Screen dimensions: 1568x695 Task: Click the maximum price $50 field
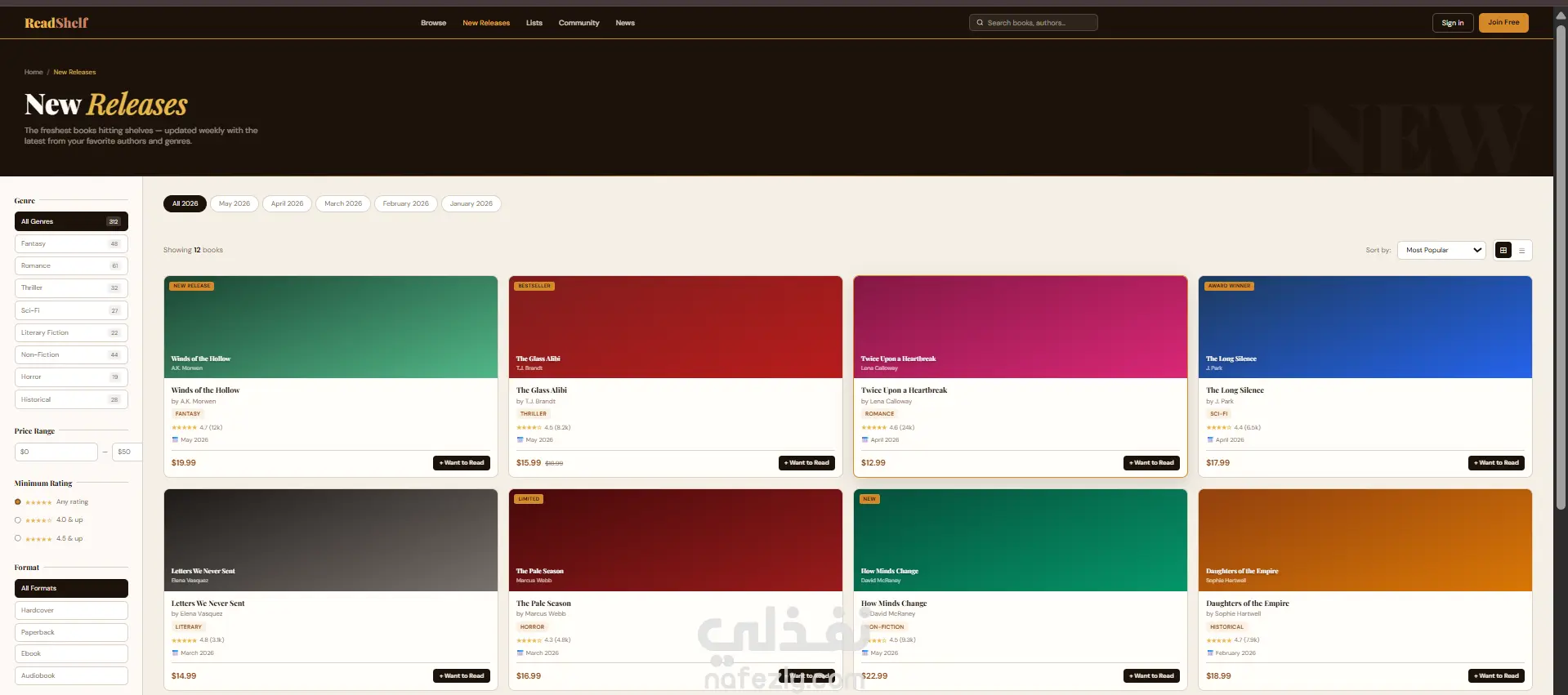pyautogui.click(x=127, y=452)
